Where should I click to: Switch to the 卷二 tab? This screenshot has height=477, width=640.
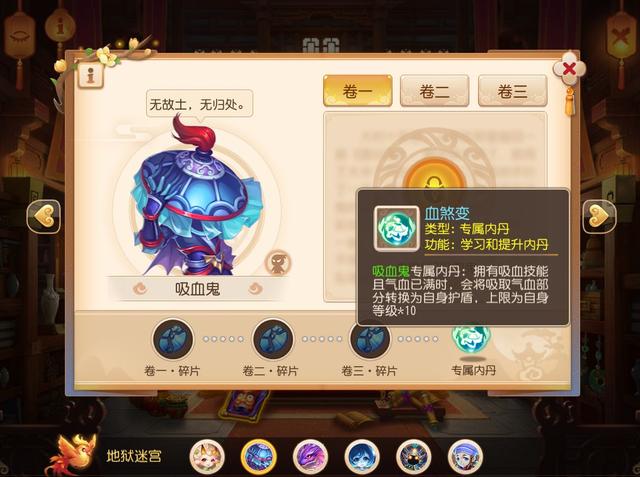coord(434,91)
